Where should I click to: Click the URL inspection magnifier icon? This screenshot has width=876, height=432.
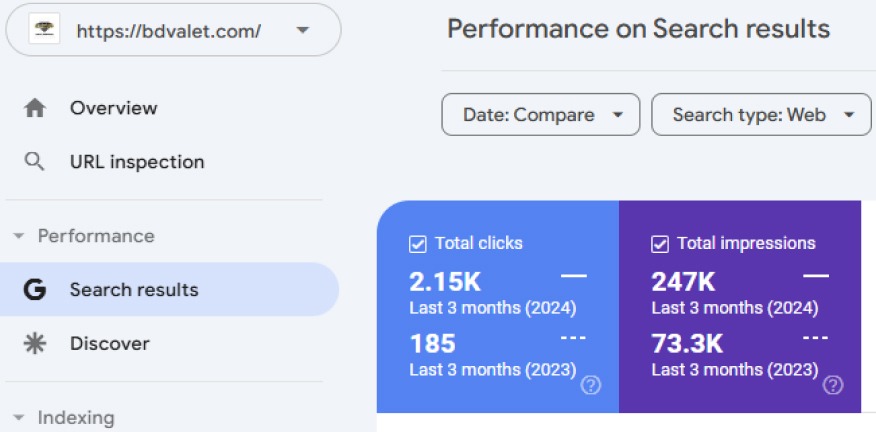pyautogui.click(x=35, y=162)
